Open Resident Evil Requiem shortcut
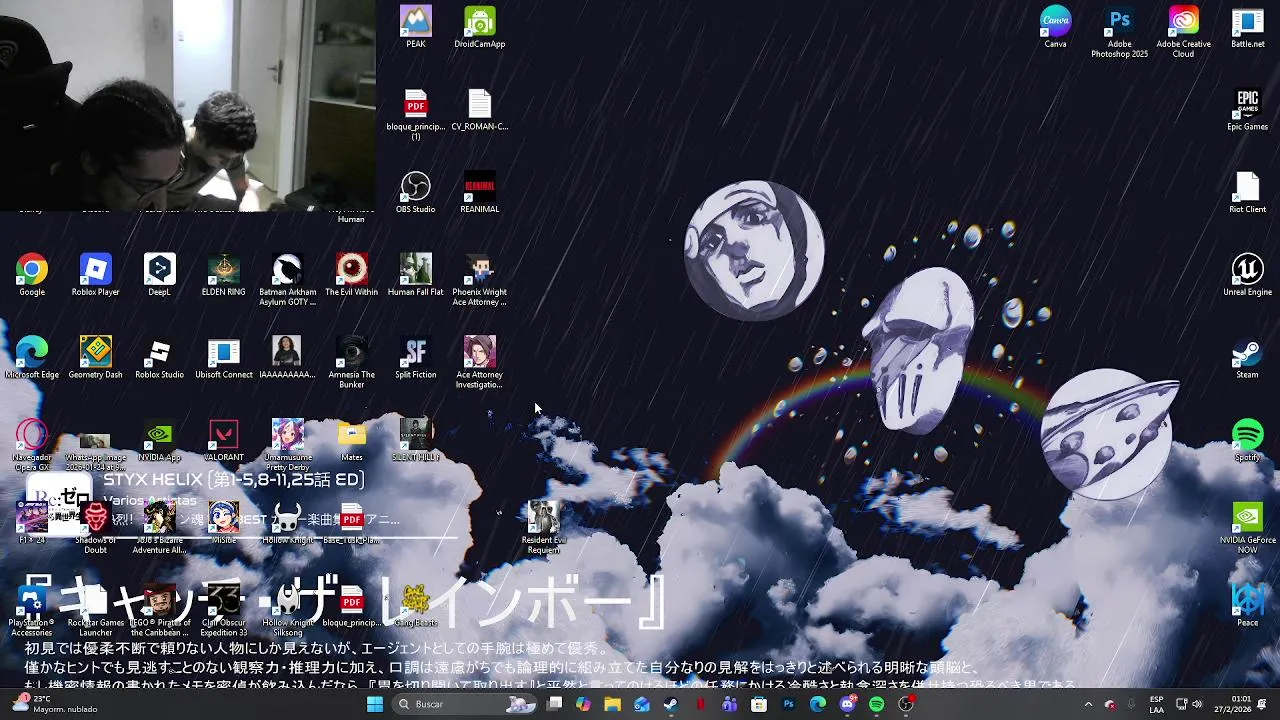 544,528
